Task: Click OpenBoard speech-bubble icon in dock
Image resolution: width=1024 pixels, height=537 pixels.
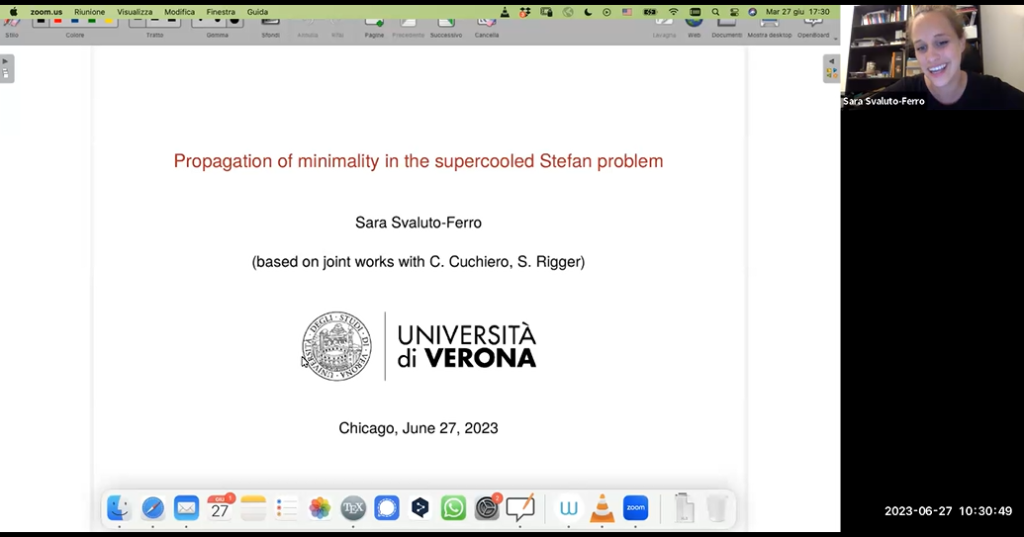Action: [x=520, y=508]
